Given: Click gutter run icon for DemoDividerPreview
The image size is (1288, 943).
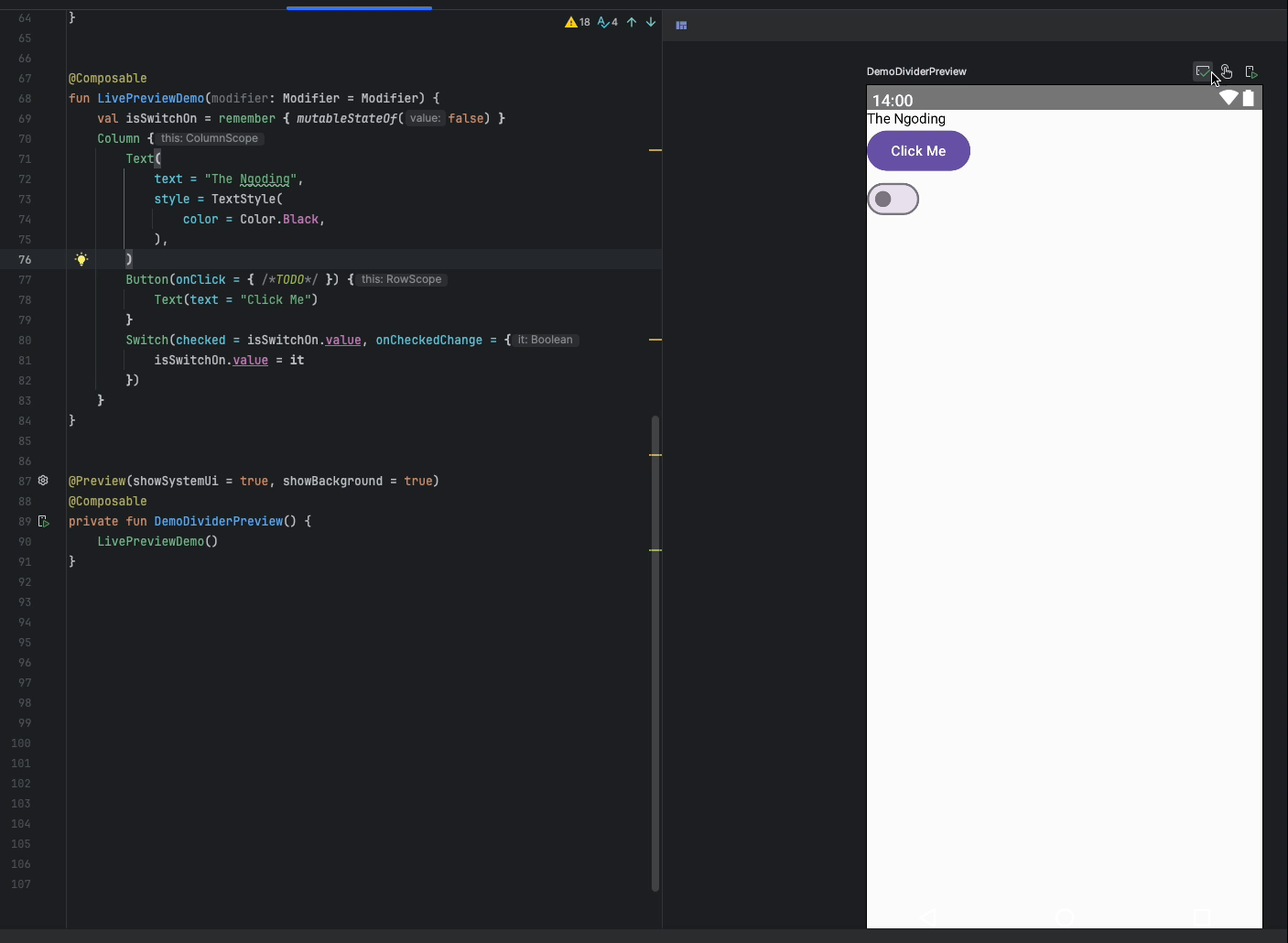Looking at the screenshot, I should point(43,521).
